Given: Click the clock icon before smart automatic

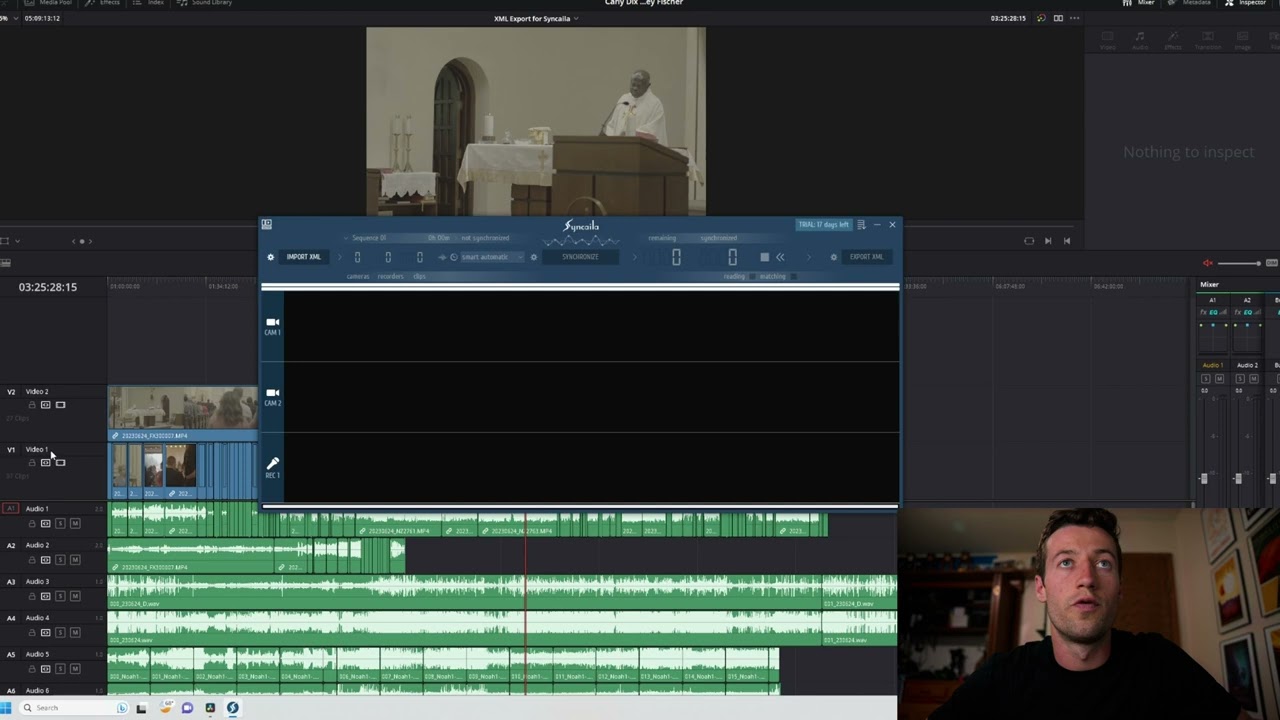Looking at the screenshot, I should 453,257.
